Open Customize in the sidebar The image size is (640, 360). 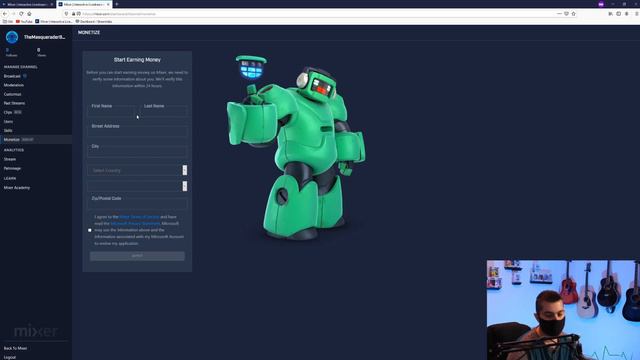(x=13, y=94)
